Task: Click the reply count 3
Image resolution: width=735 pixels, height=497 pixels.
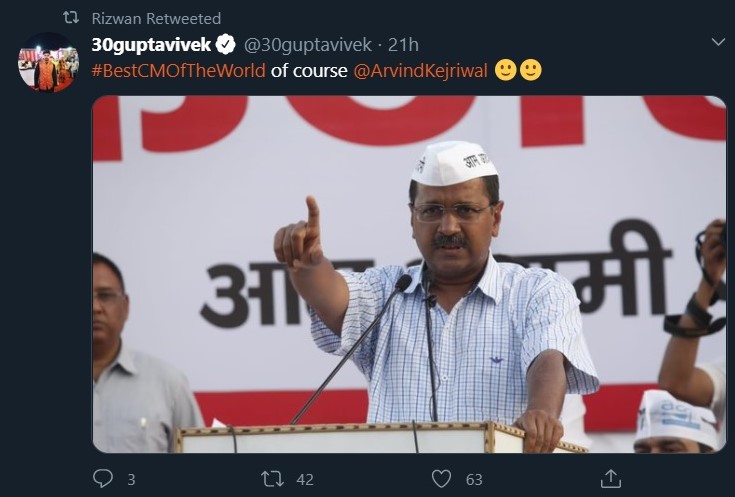Action: click(x=130, y=480)
